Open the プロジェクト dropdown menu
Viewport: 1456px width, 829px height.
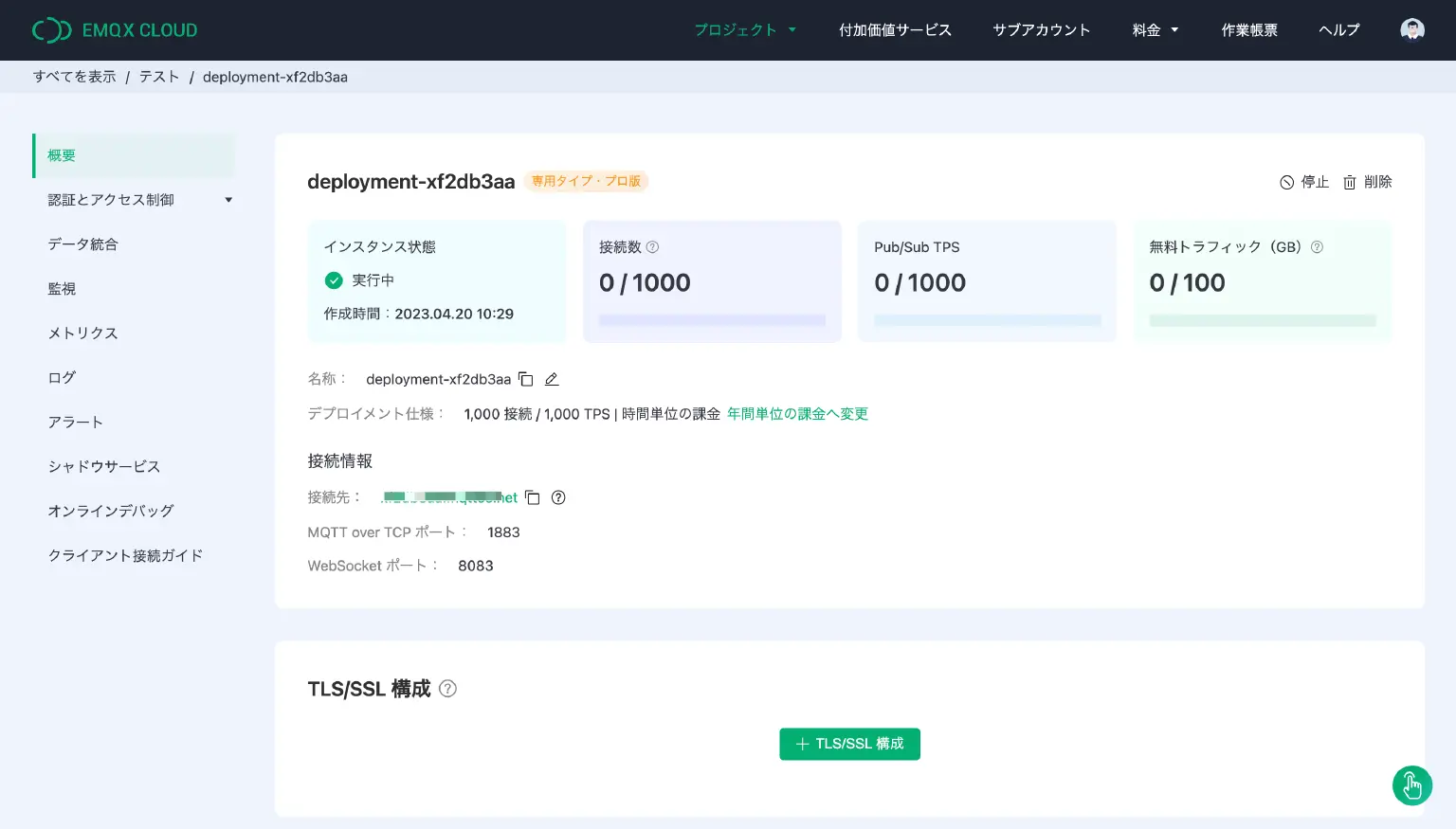click(x=745, y=29)
